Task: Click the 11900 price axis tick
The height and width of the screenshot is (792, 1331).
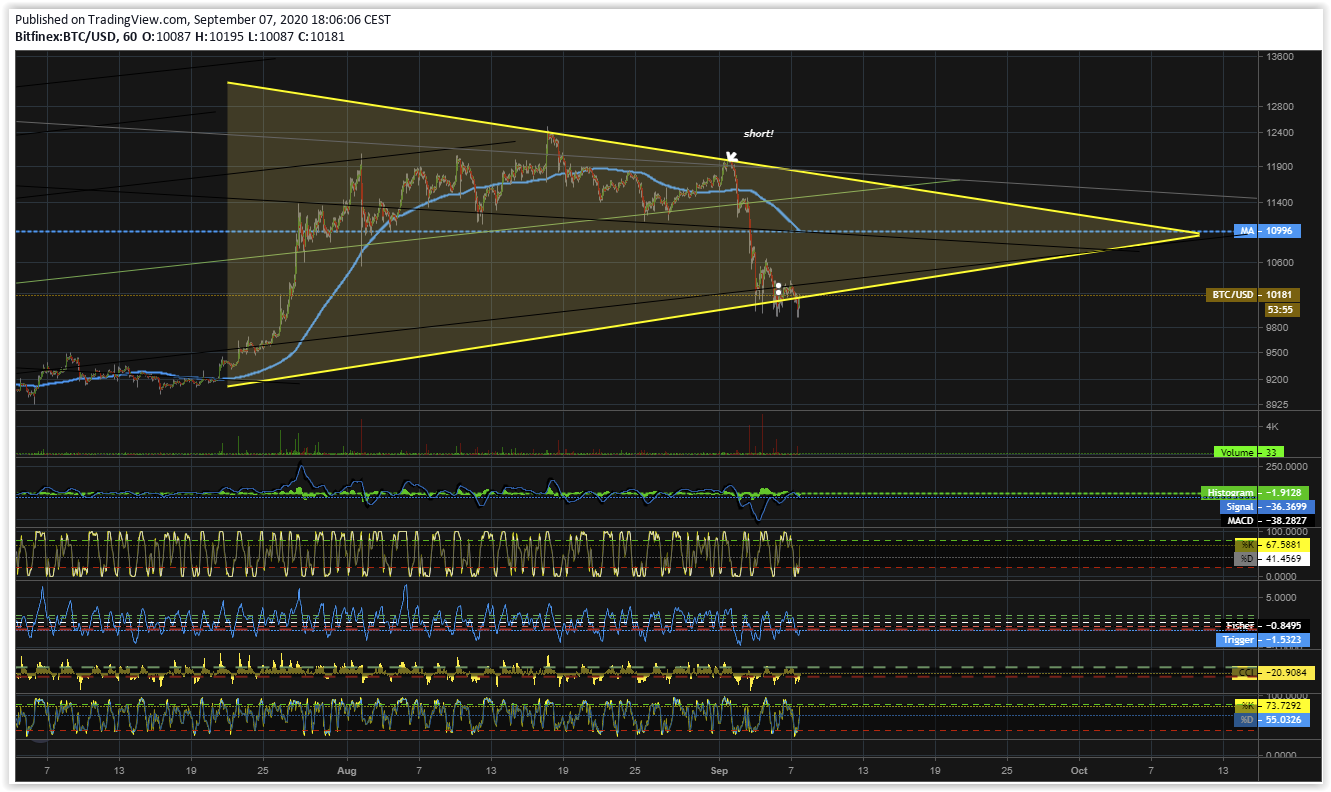Action: (x=1281, y=167)
